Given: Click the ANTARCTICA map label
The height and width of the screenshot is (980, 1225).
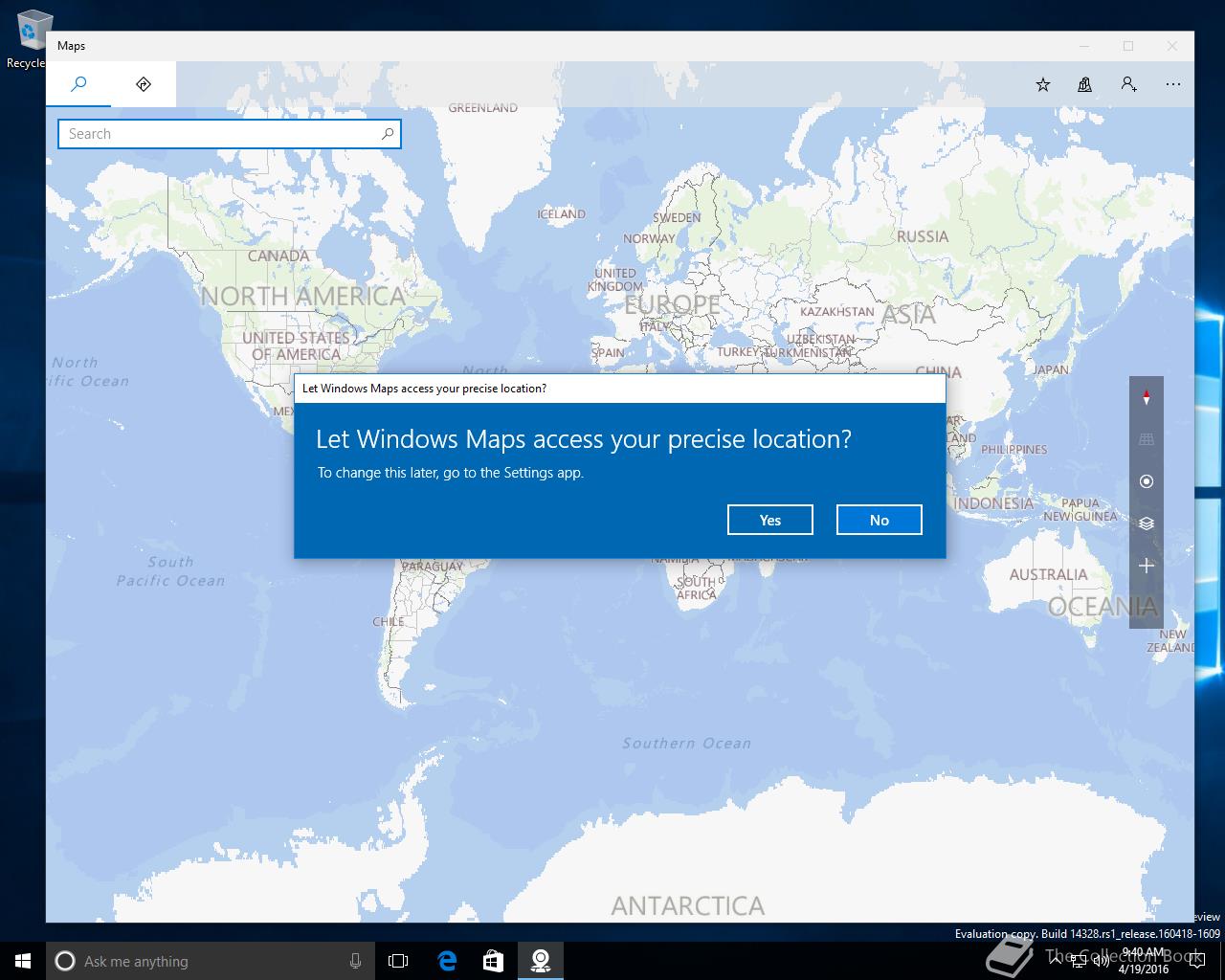Looking at the screenshot, I should coord(688,905).
